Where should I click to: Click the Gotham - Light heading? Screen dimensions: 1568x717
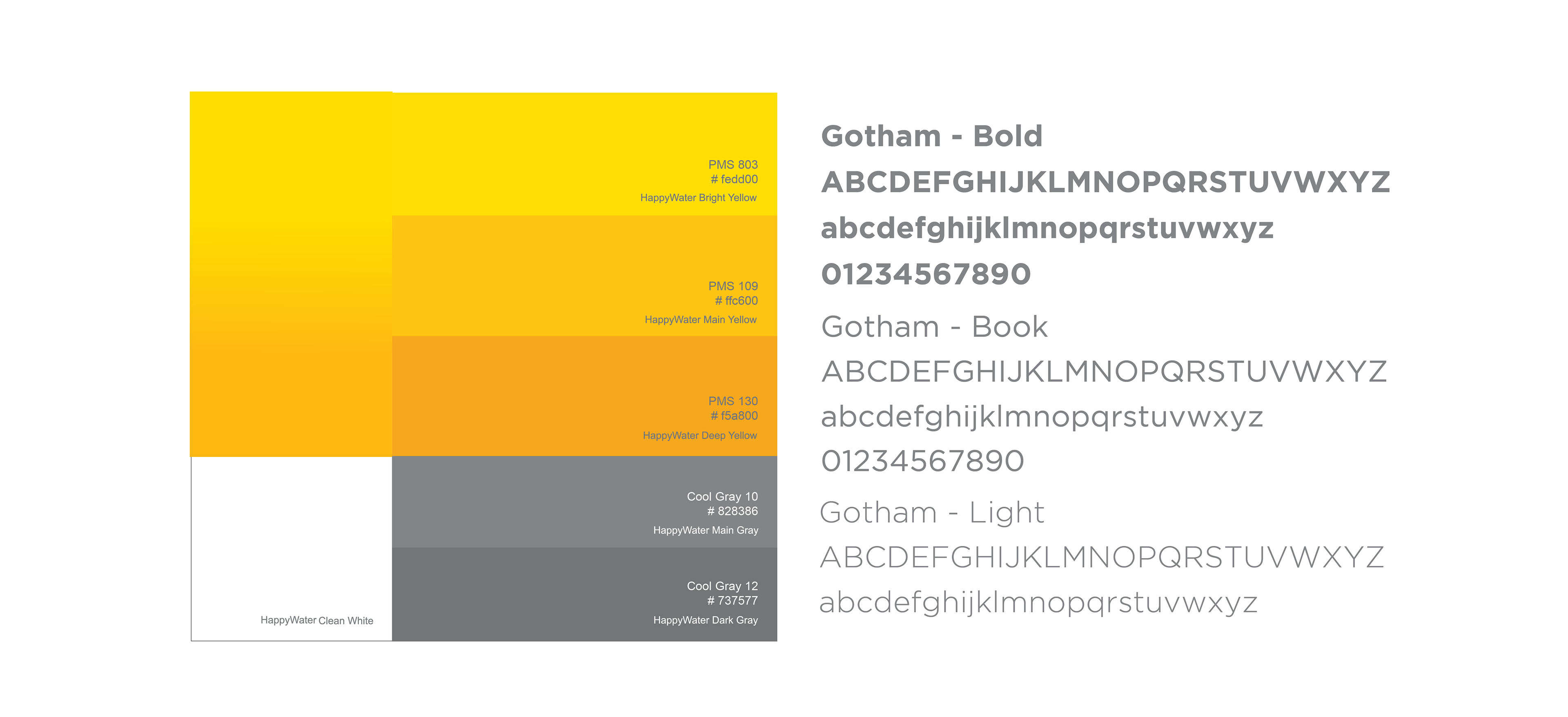pos(931,512)
